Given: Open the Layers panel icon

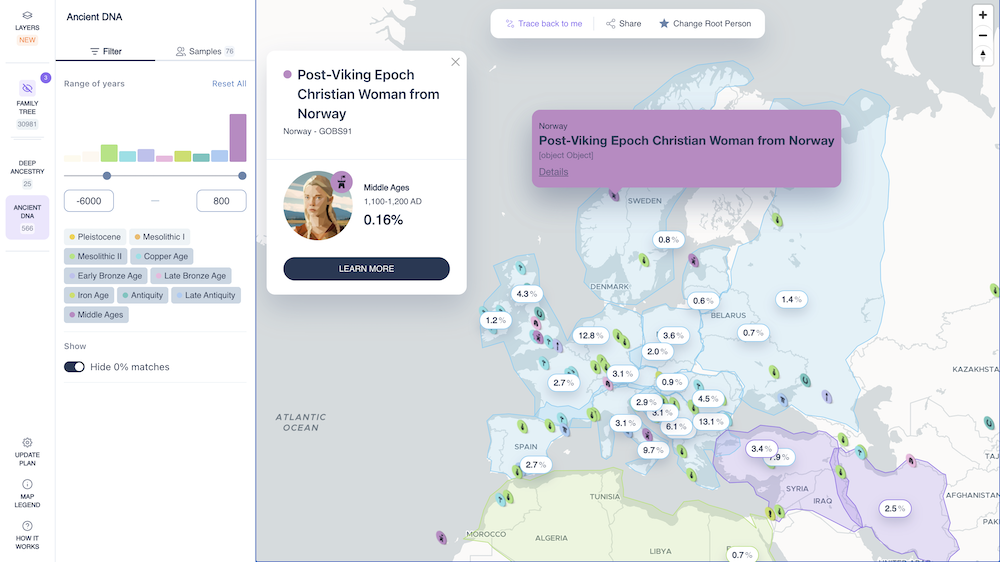Looking at the screenshot, I should pyautogui.click(x=27, y=15).
